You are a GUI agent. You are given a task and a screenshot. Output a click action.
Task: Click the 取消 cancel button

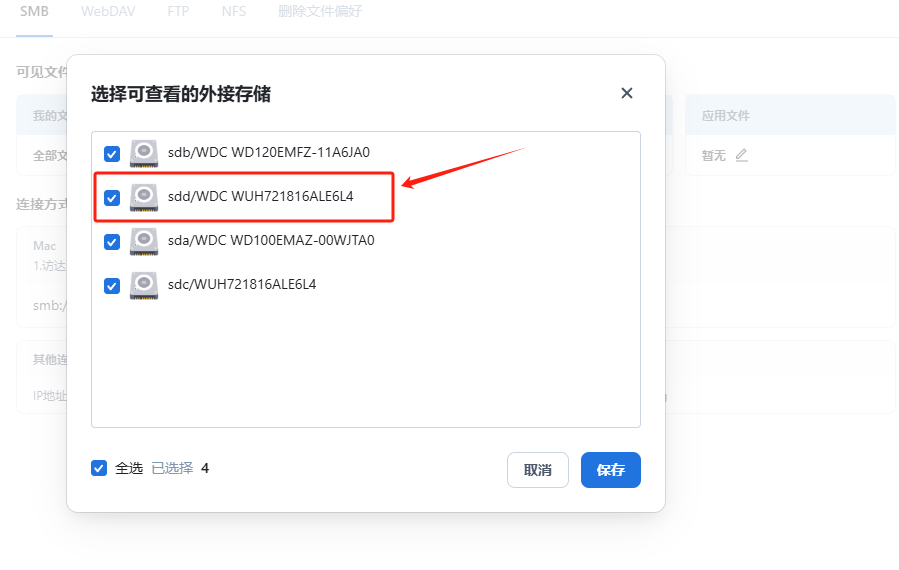point(538,470)
